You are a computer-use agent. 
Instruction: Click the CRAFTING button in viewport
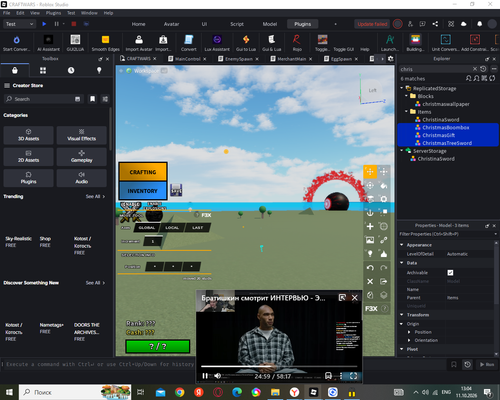(x=143, y=172)
